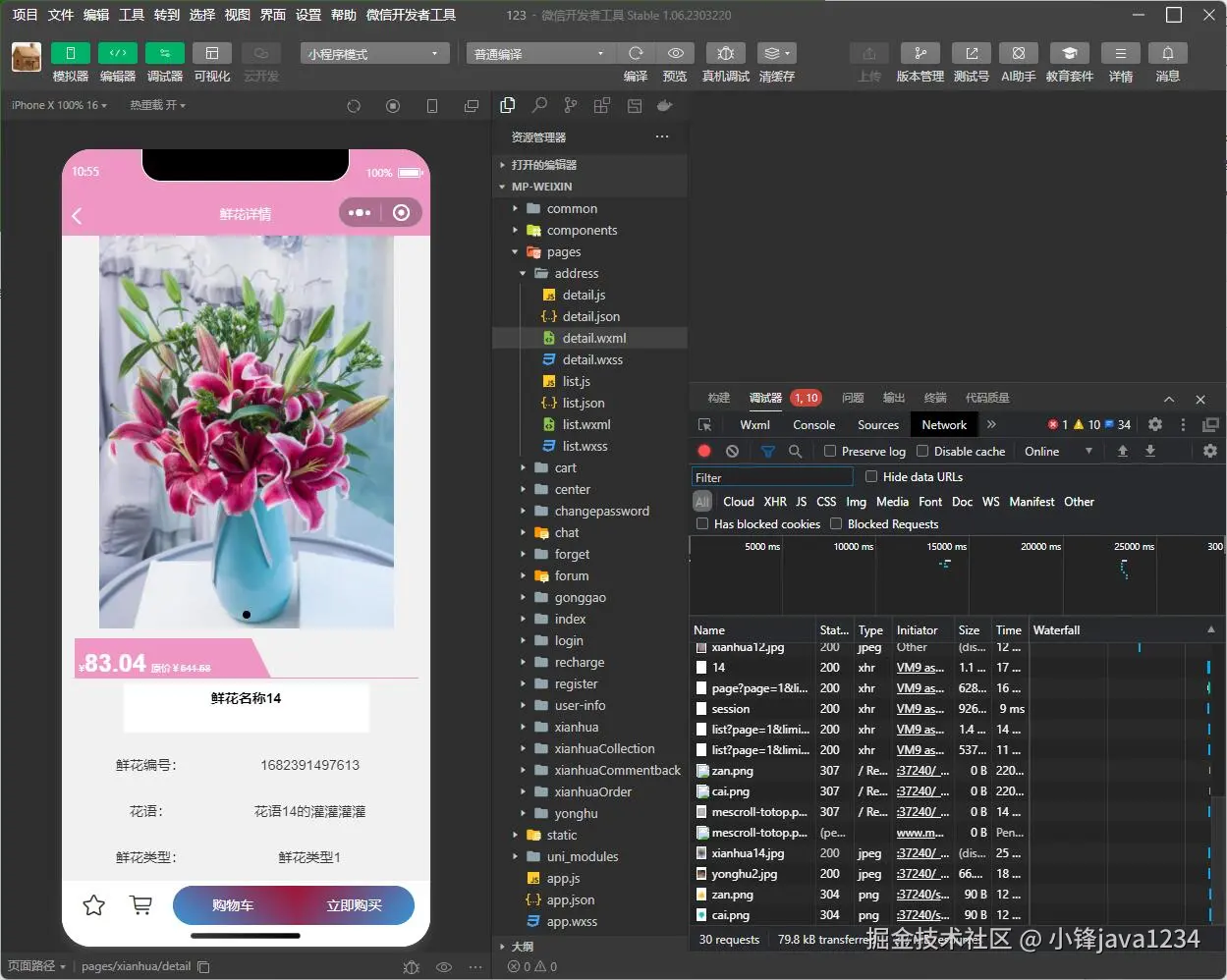The height and width of the screenshot is (980, 1227).
Task: Click the explorer files icon in sidebar
Action: (508, 105)
